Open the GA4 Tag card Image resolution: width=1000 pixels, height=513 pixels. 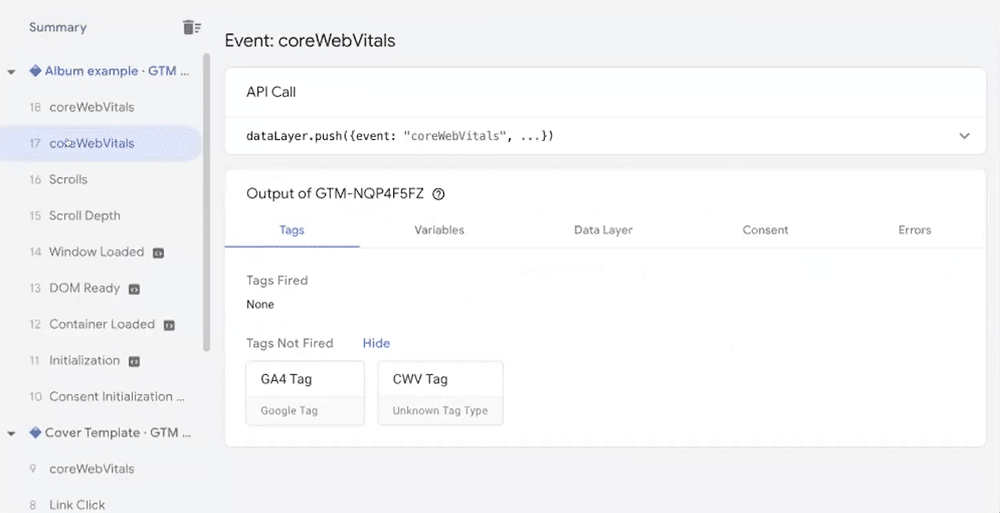click(305, 393)
